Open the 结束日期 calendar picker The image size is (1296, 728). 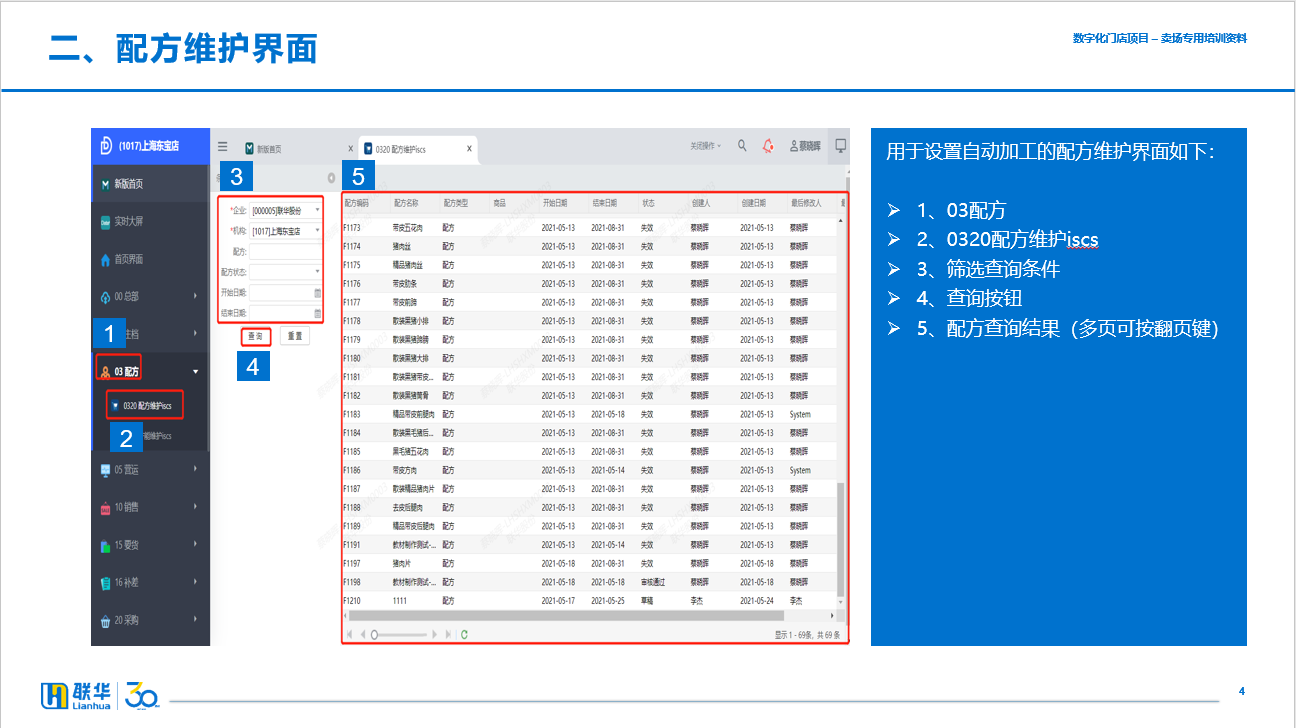318,313
